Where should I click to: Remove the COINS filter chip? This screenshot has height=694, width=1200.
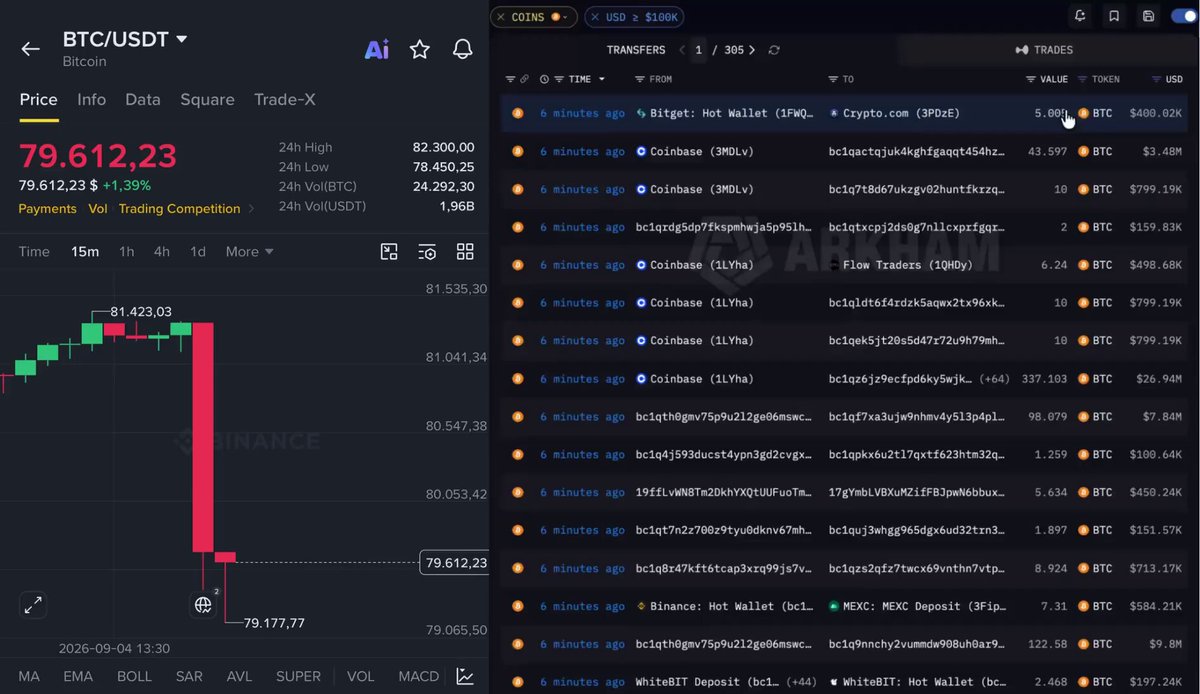point(501,17)
